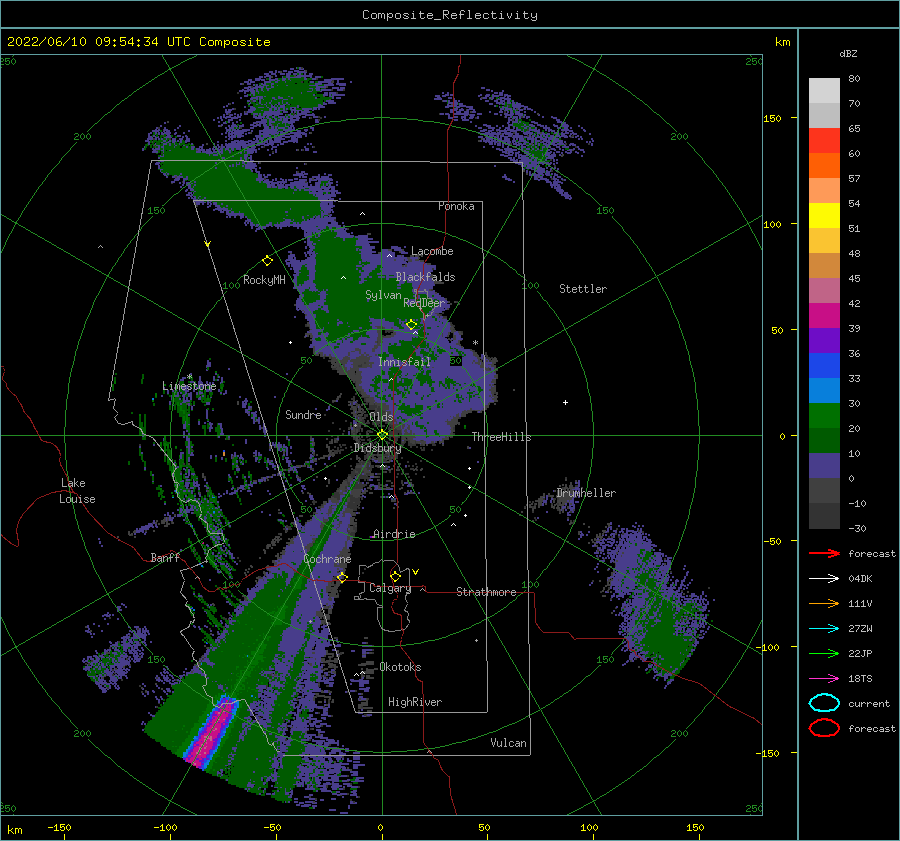Select the Drumheller label
900x841 pixels.
586,493
